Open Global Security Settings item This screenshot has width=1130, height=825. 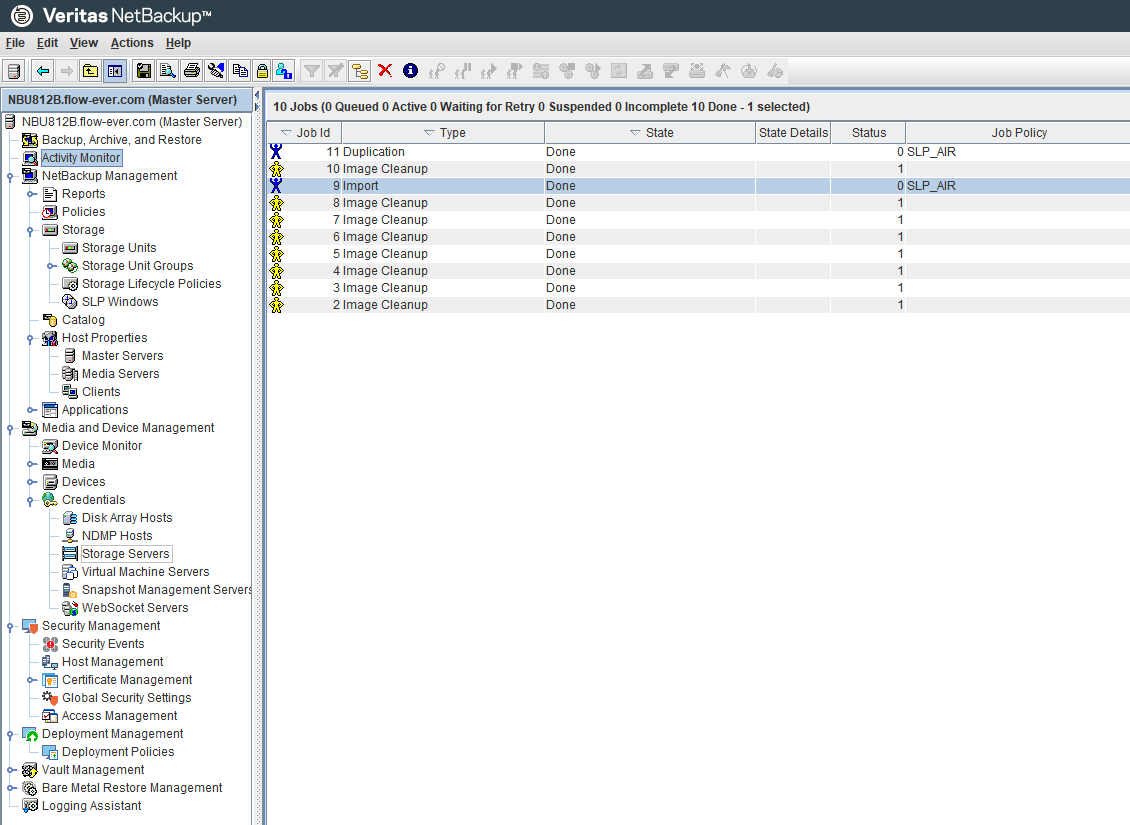point(127,698)
